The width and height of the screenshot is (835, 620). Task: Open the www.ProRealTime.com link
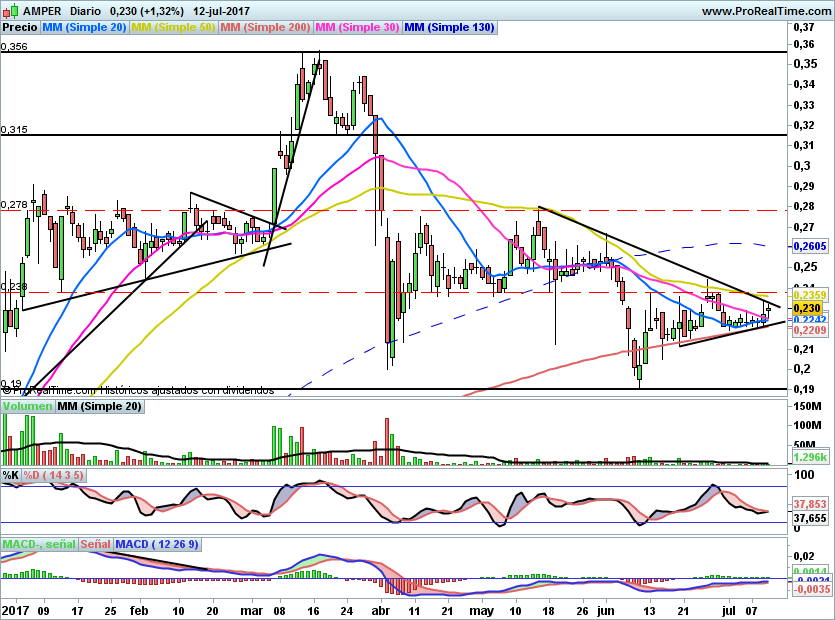[x=765, y=11]
